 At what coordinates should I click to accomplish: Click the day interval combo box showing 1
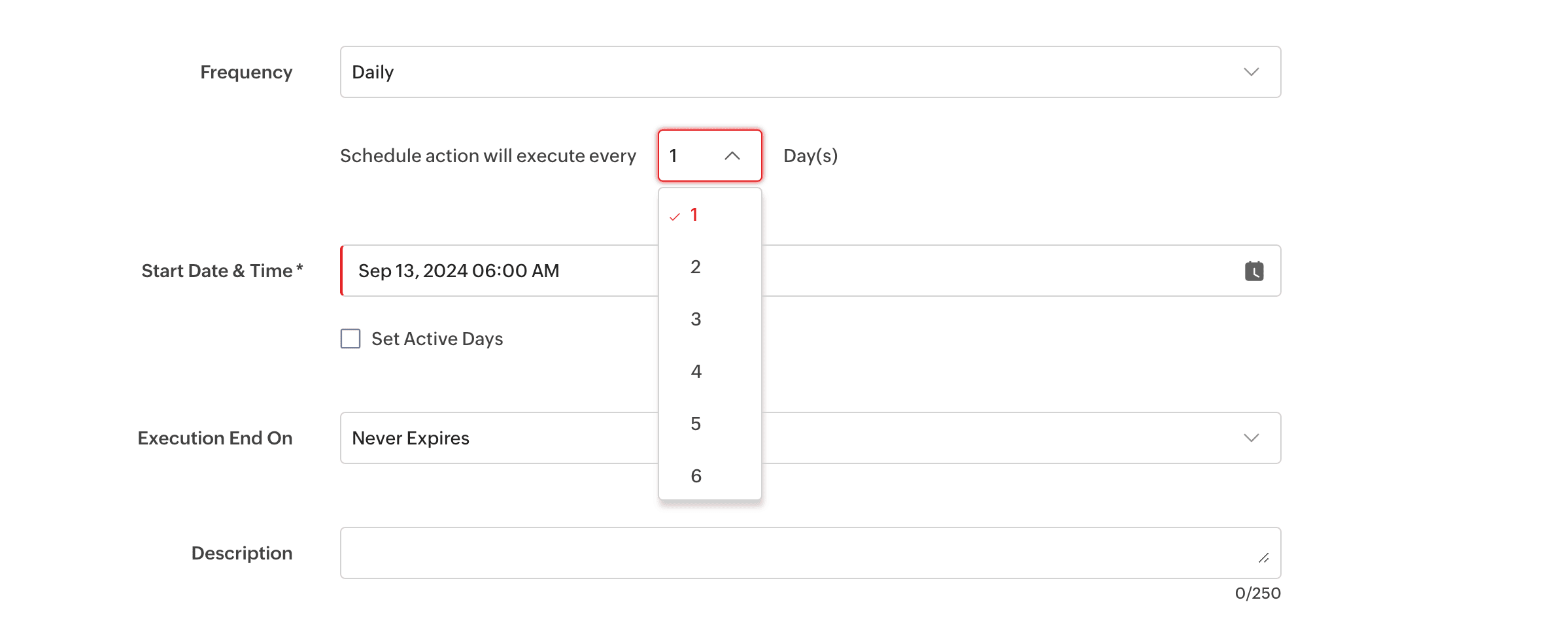[693, 156]
